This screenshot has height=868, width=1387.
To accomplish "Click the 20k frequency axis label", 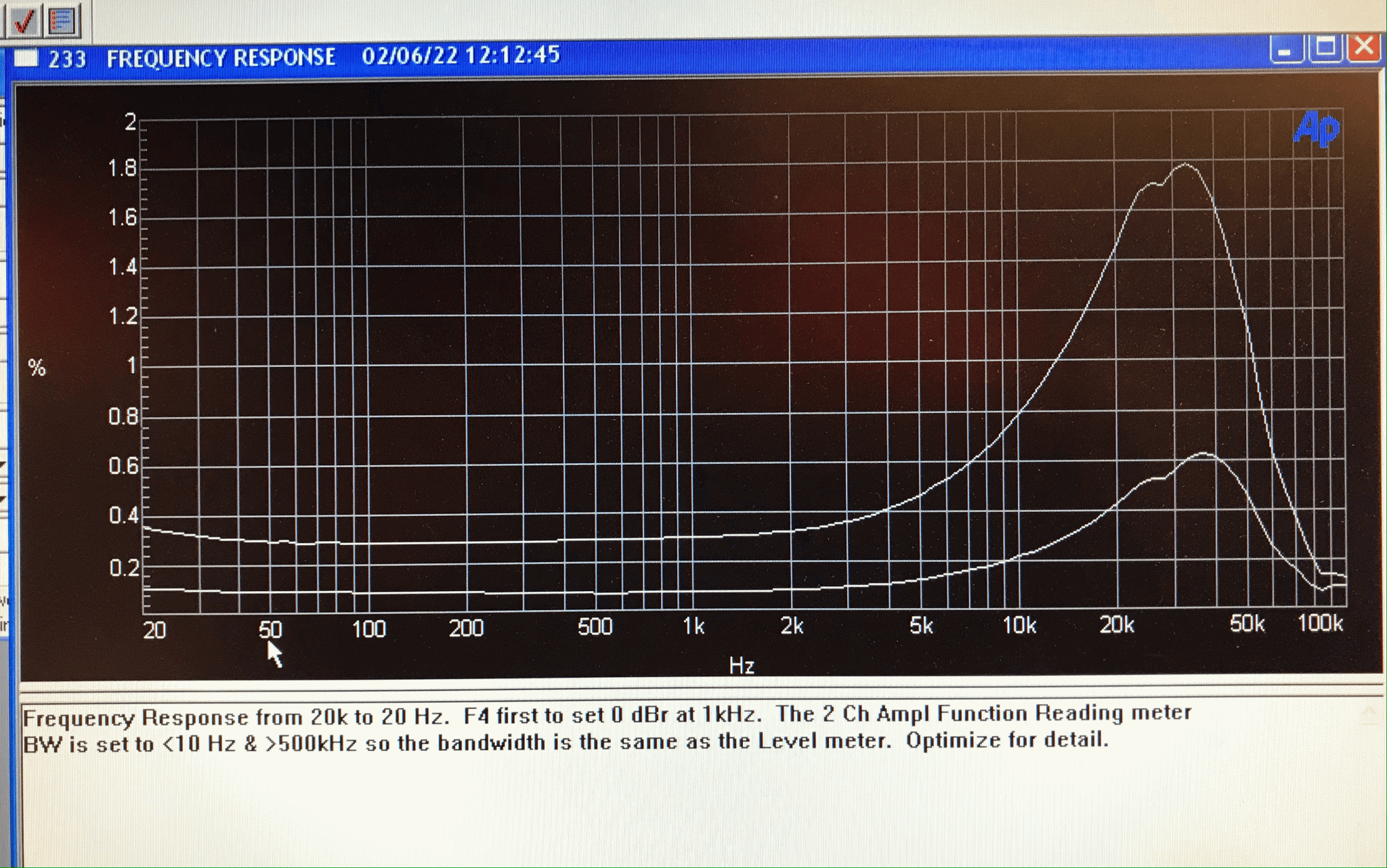I will pyautogui.click(x=1116, y=624).
